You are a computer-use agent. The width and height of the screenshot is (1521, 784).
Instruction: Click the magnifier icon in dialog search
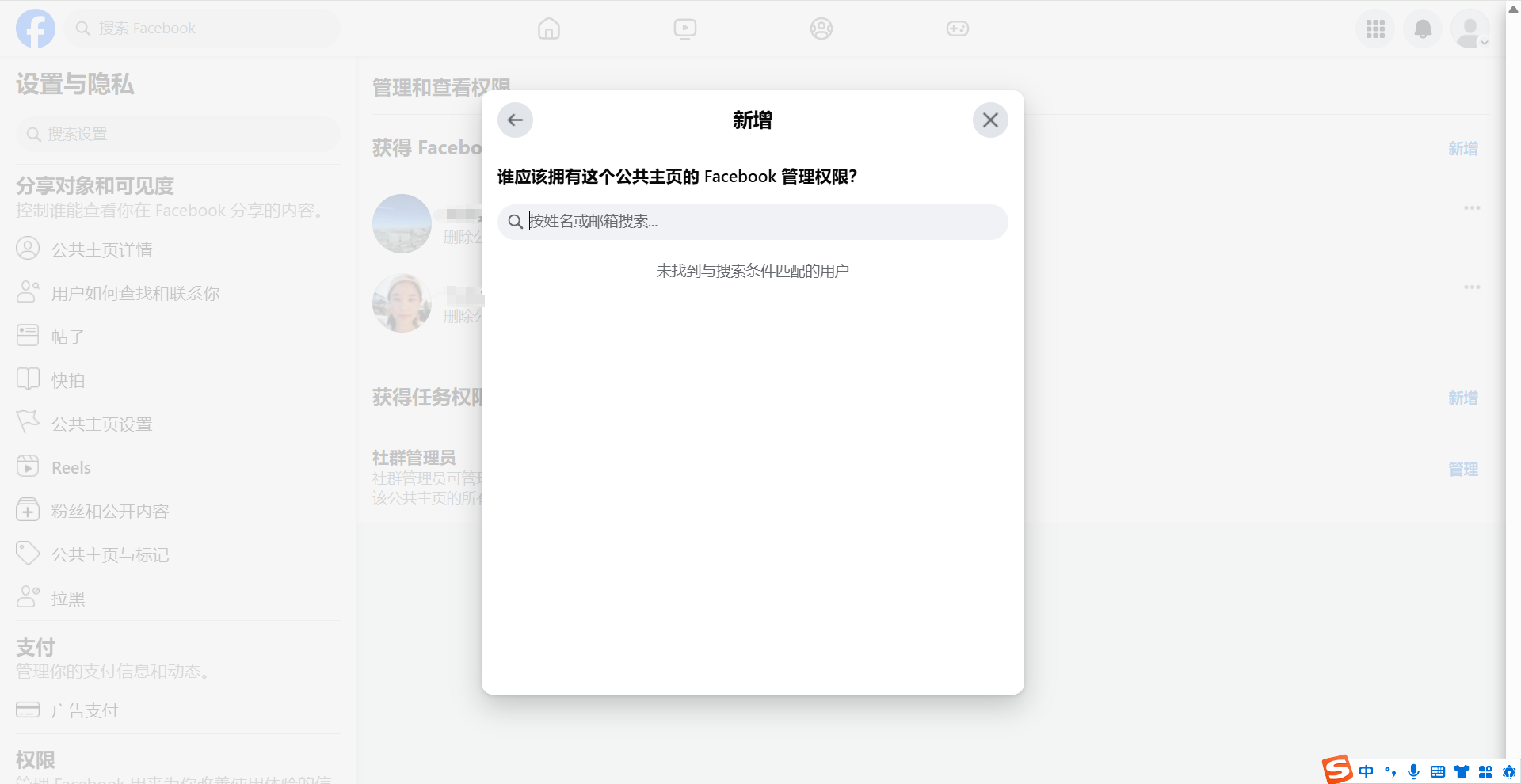515,222
